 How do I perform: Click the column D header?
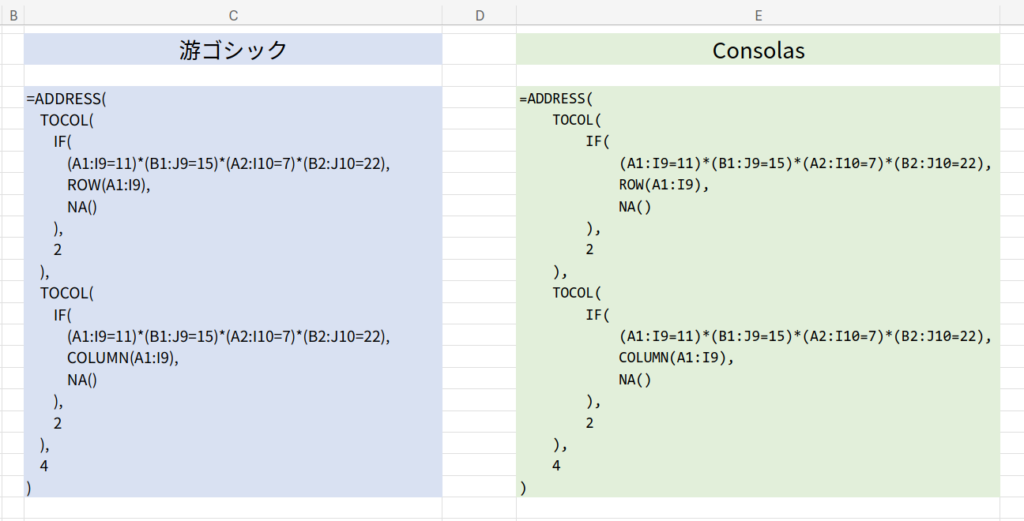479,15
